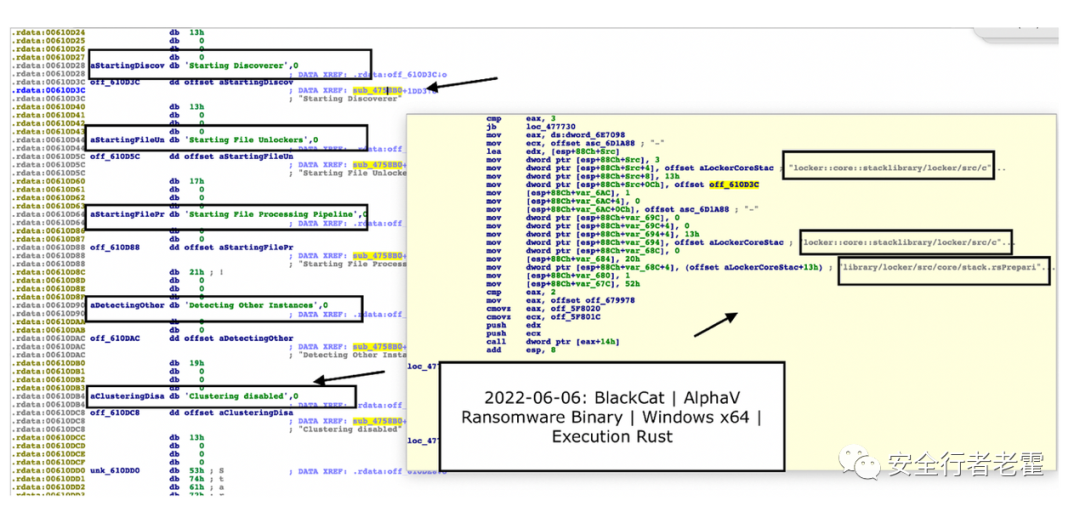Click 'push edx' instruction
Screen dimensions: 1080x512
511,325
